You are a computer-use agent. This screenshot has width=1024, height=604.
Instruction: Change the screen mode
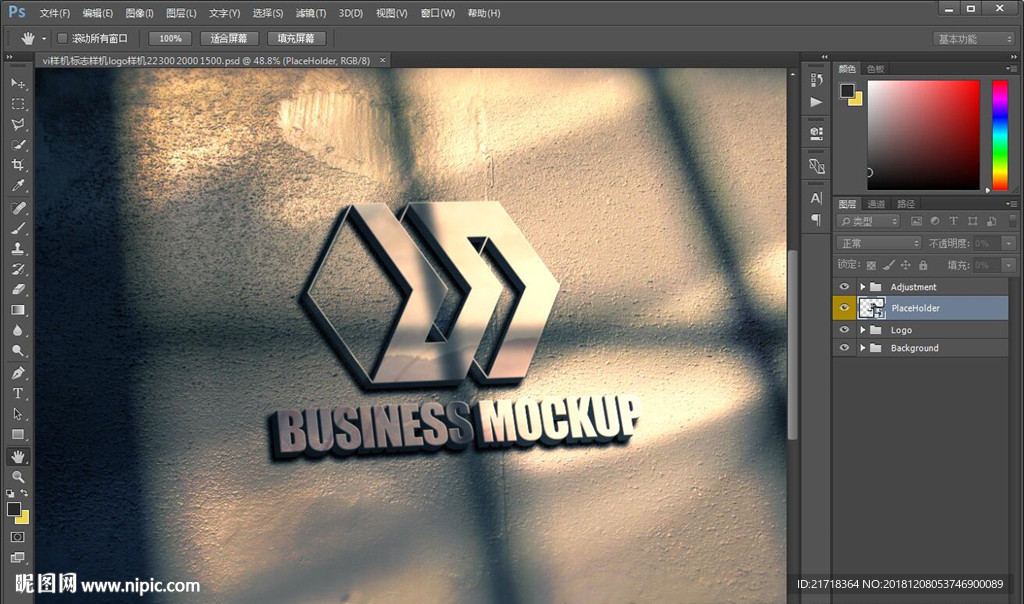(18, 557)
